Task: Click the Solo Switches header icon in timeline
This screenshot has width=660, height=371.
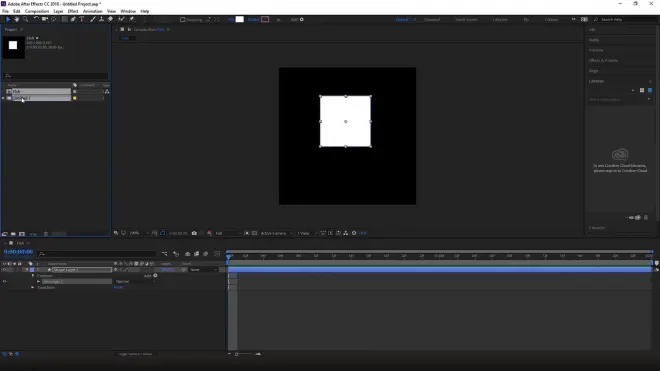Action: point(14,264)
